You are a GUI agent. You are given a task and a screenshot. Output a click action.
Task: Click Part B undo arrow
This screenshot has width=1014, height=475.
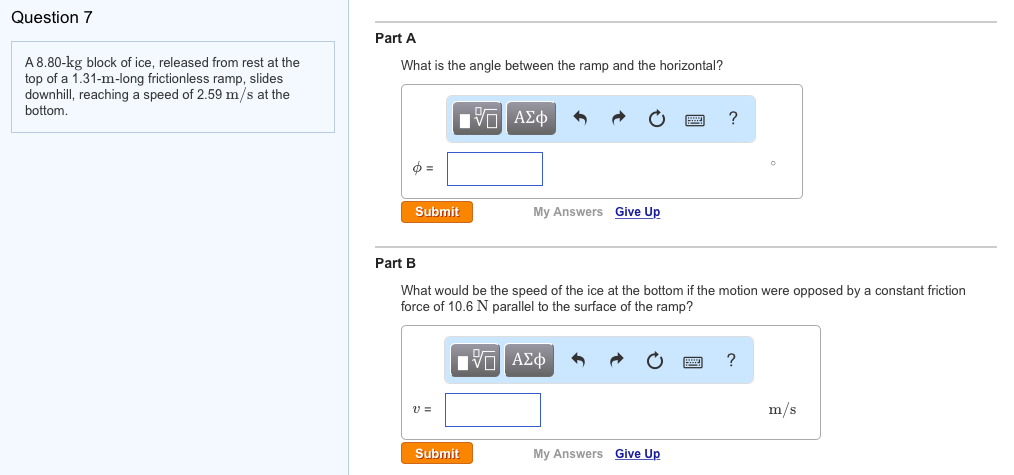(x=578, y=360)
